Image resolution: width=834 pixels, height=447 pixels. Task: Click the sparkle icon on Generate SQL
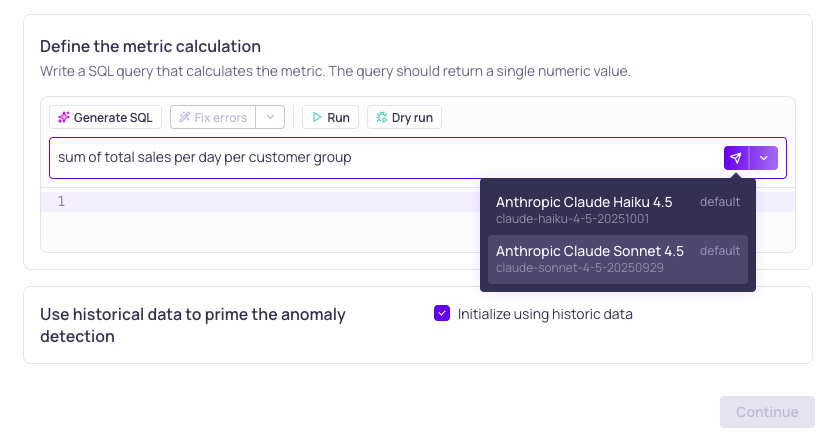64,118
